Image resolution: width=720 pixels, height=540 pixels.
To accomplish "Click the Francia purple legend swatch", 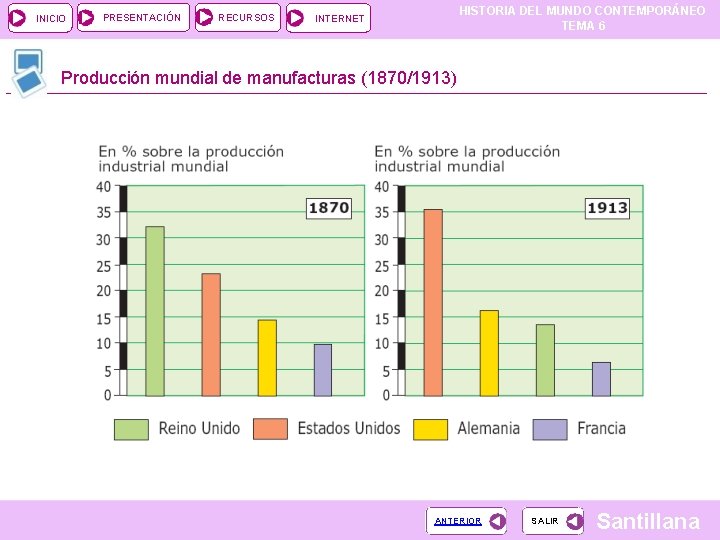I will coord(550,429).
